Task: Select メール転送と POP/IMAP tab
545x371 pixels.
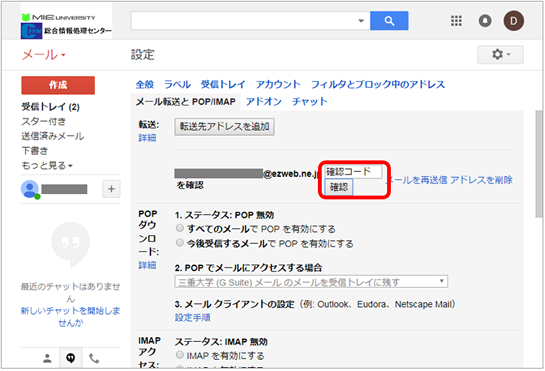Action: click(x=186, y=102)
